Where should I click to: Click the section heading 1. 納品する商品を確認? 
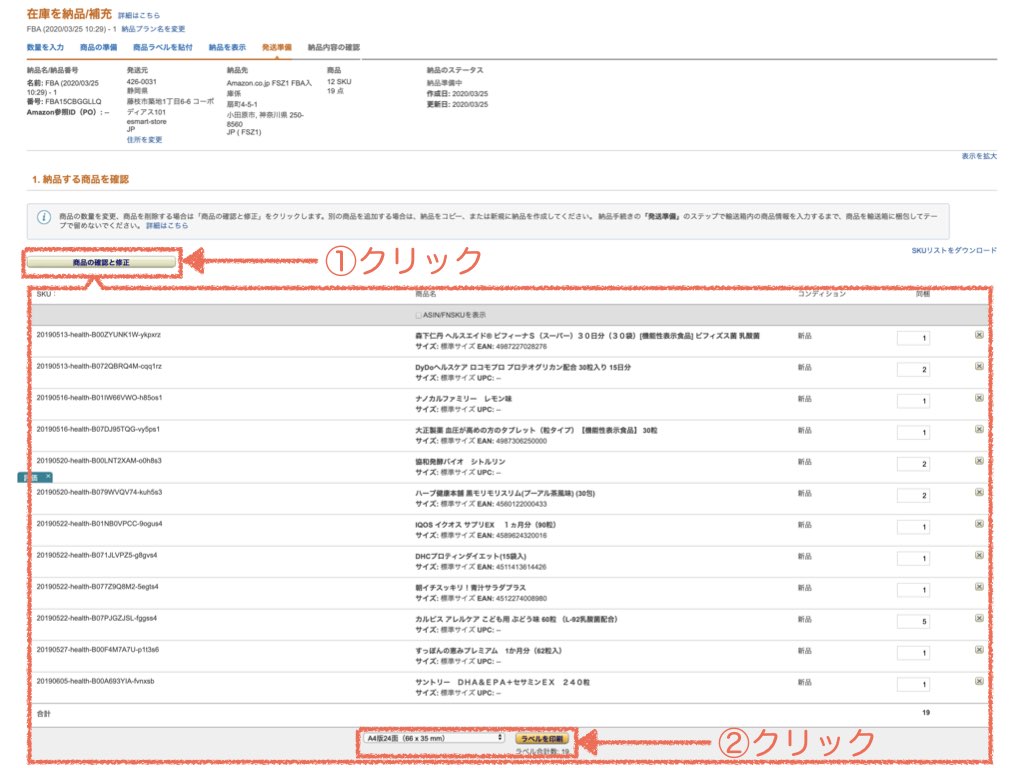tap(80, 180)
